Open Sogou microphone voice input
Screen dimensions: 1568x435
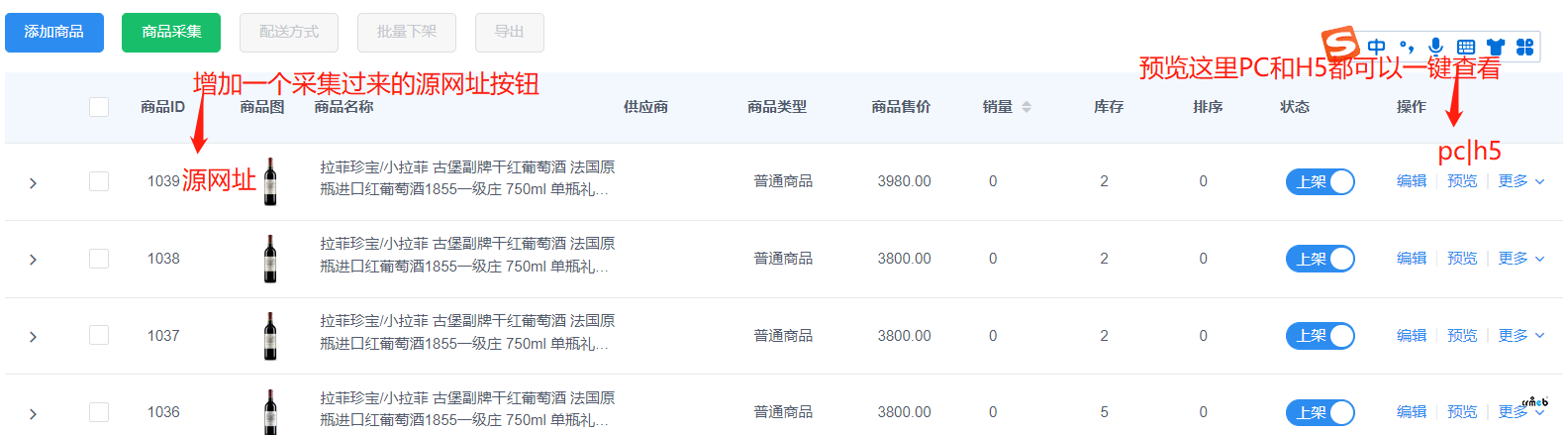[x=1436, y=47]
